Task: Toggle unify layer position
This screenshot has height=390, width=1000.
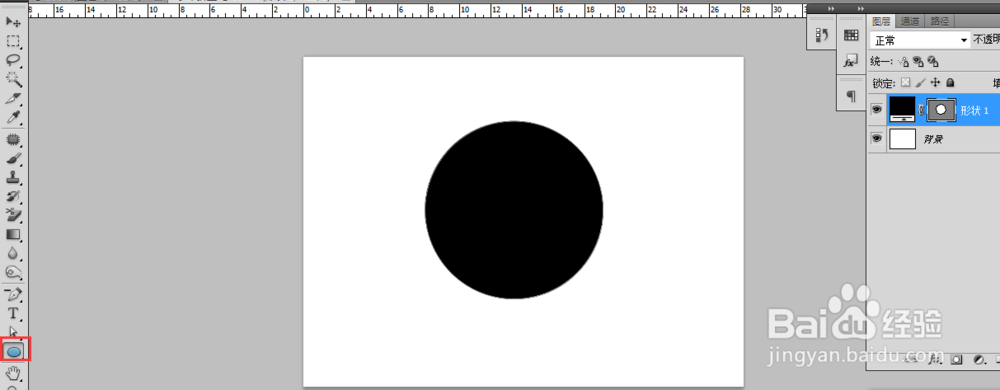Action: pos(902,62)
